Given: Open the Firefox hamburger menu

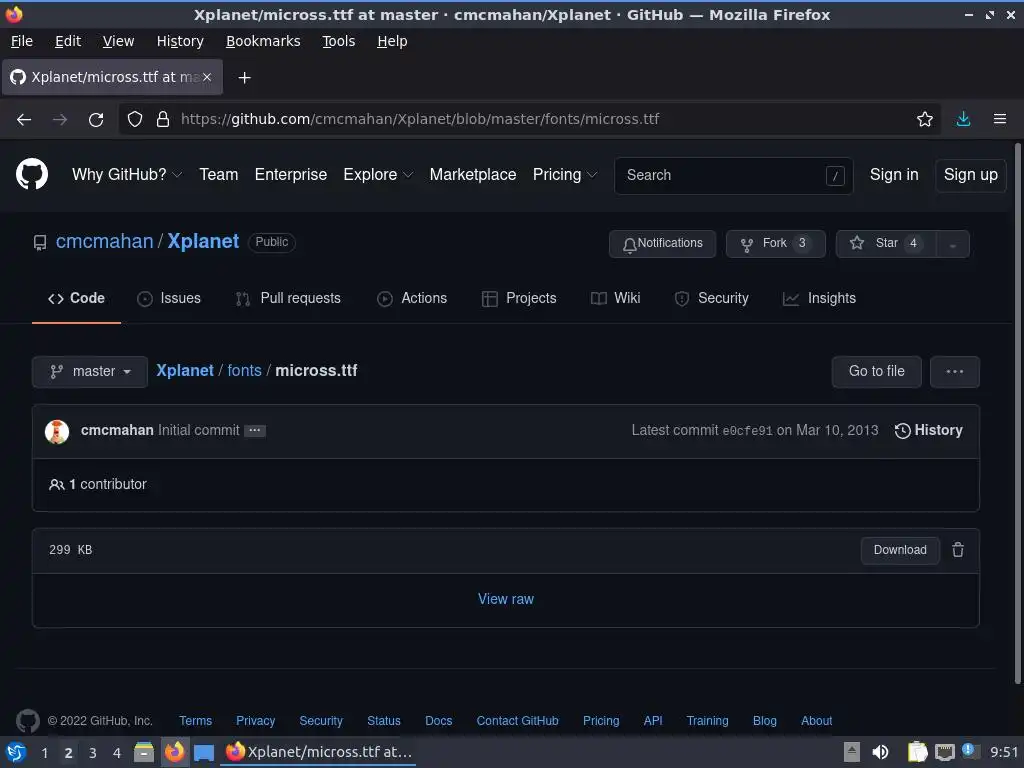Looking at the screenshot, I should pyautogui.click(x=1000, y=119).
